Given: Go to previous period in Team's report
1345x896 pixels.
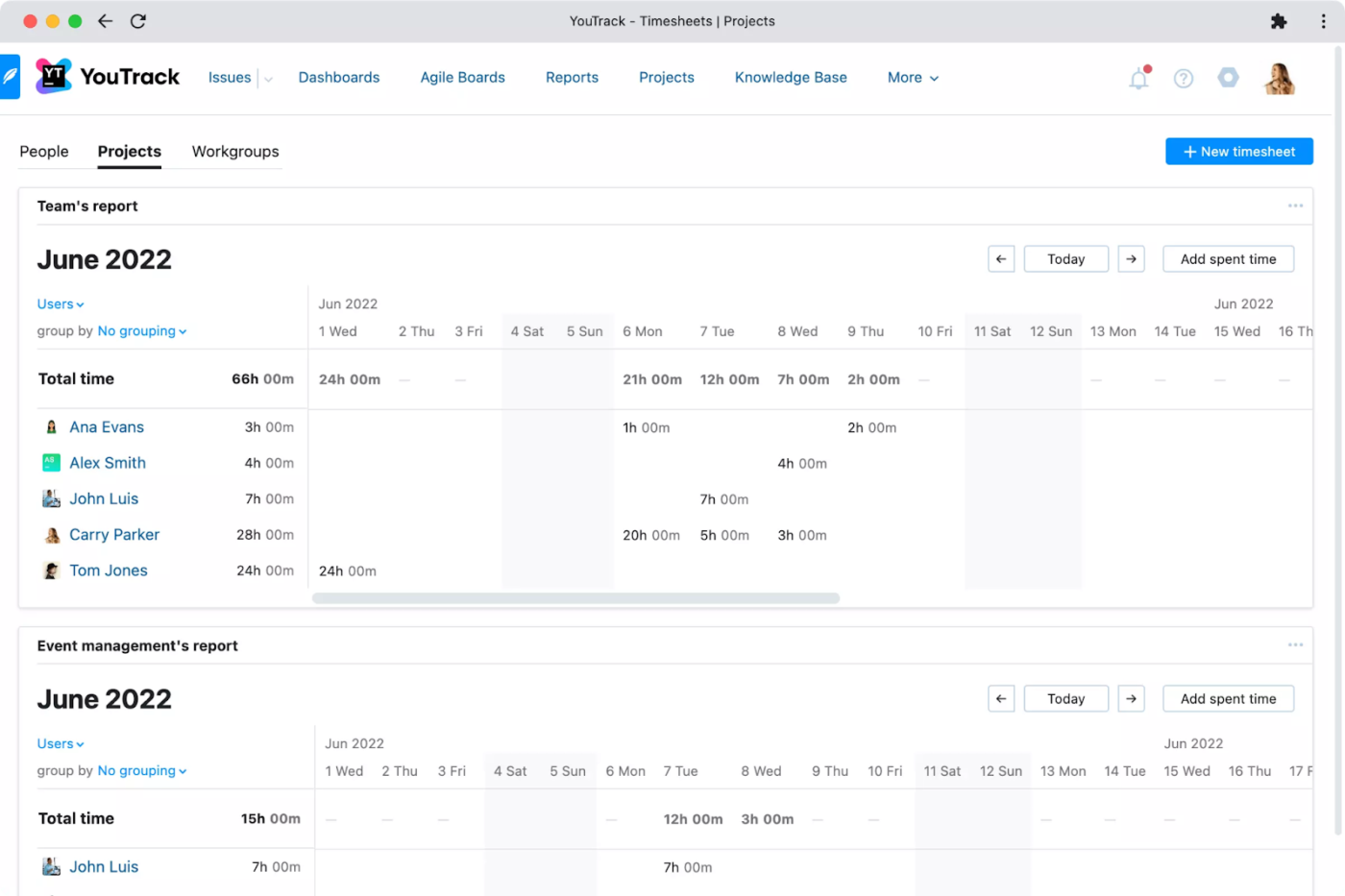Looking at the screenshot, I should [x=1001, y=259].
